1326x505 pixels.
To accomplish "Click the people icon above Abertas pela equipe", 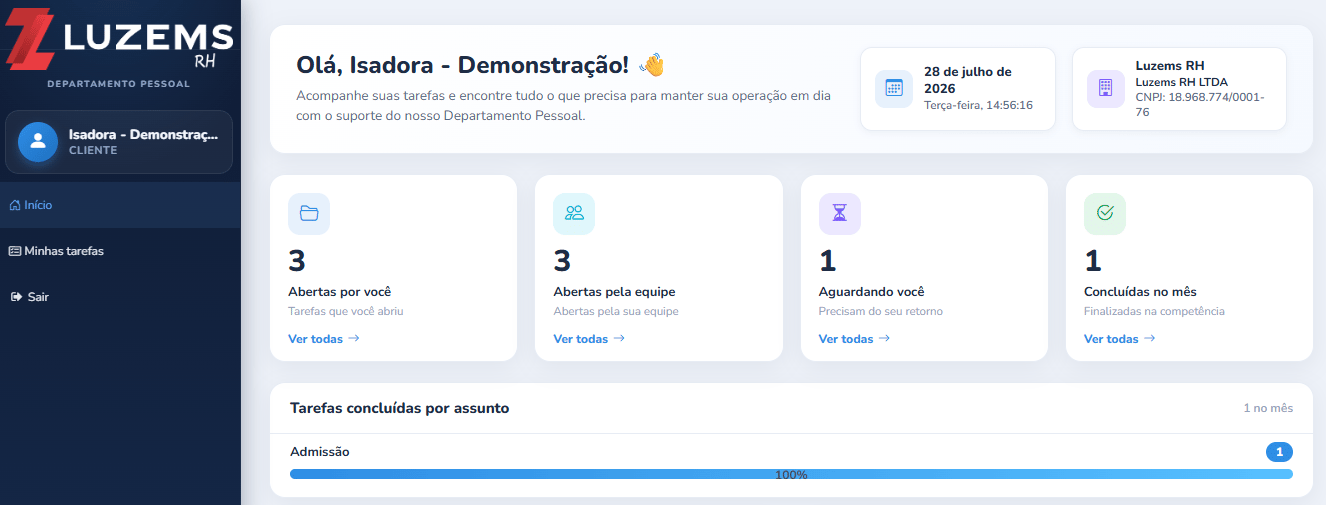I will (574, 213).
